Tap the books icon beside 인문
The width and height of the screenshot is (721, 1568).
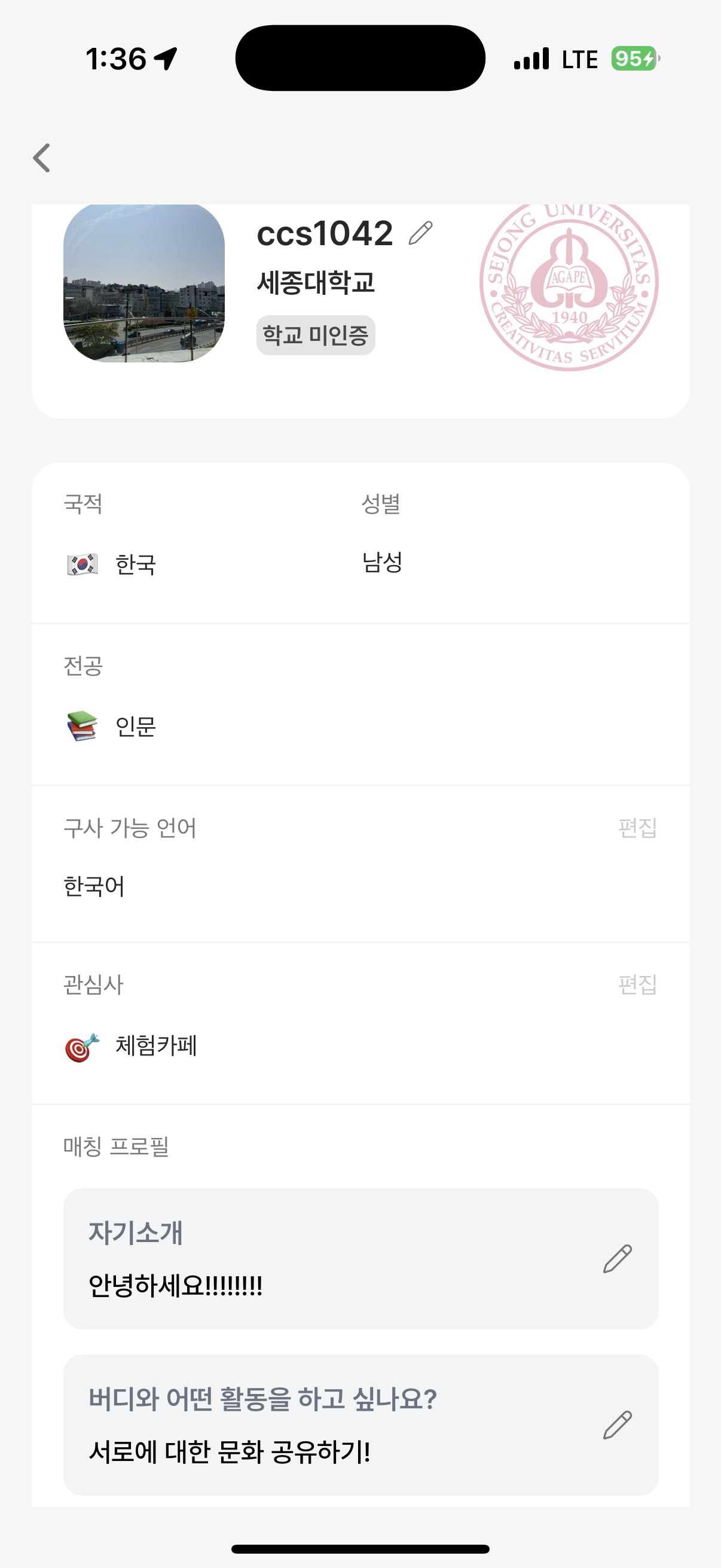(82, 726)
